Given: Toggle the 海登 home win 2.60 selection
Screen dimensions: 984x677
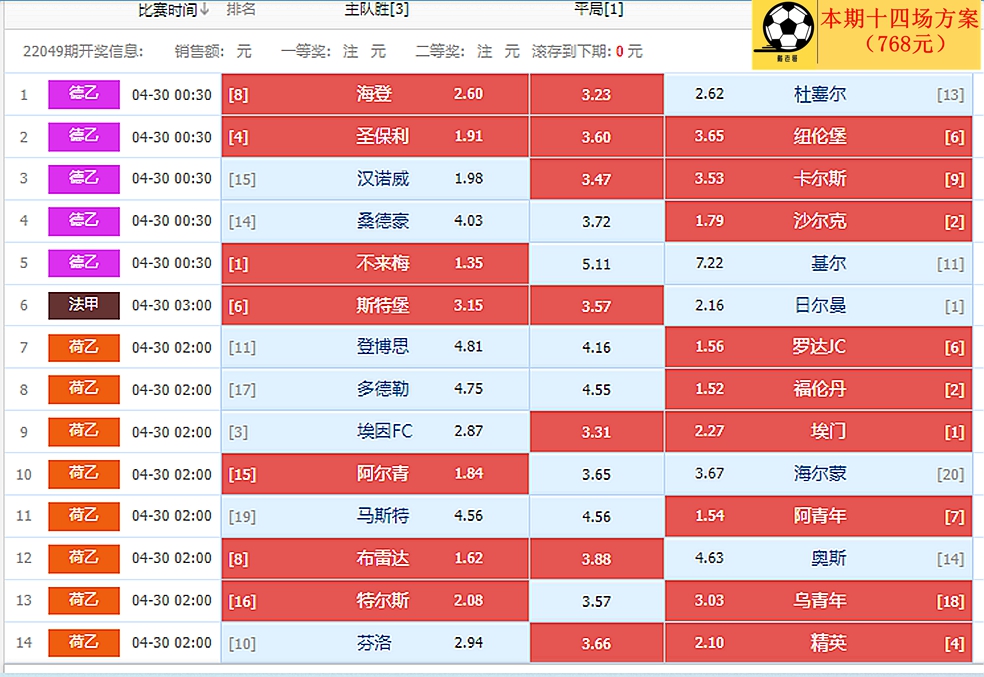Looking at the screenshot, I should pyautogui.click(x=375, y=94).
